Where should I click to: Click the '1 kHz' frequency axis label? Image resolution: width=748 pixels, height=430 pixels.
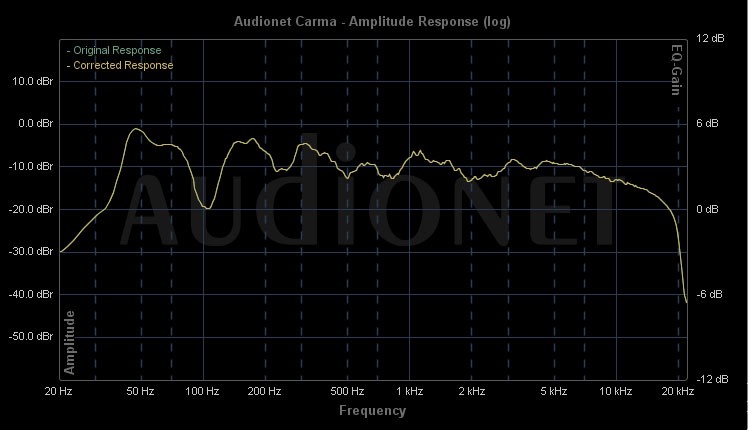click(x=409, y=392)
